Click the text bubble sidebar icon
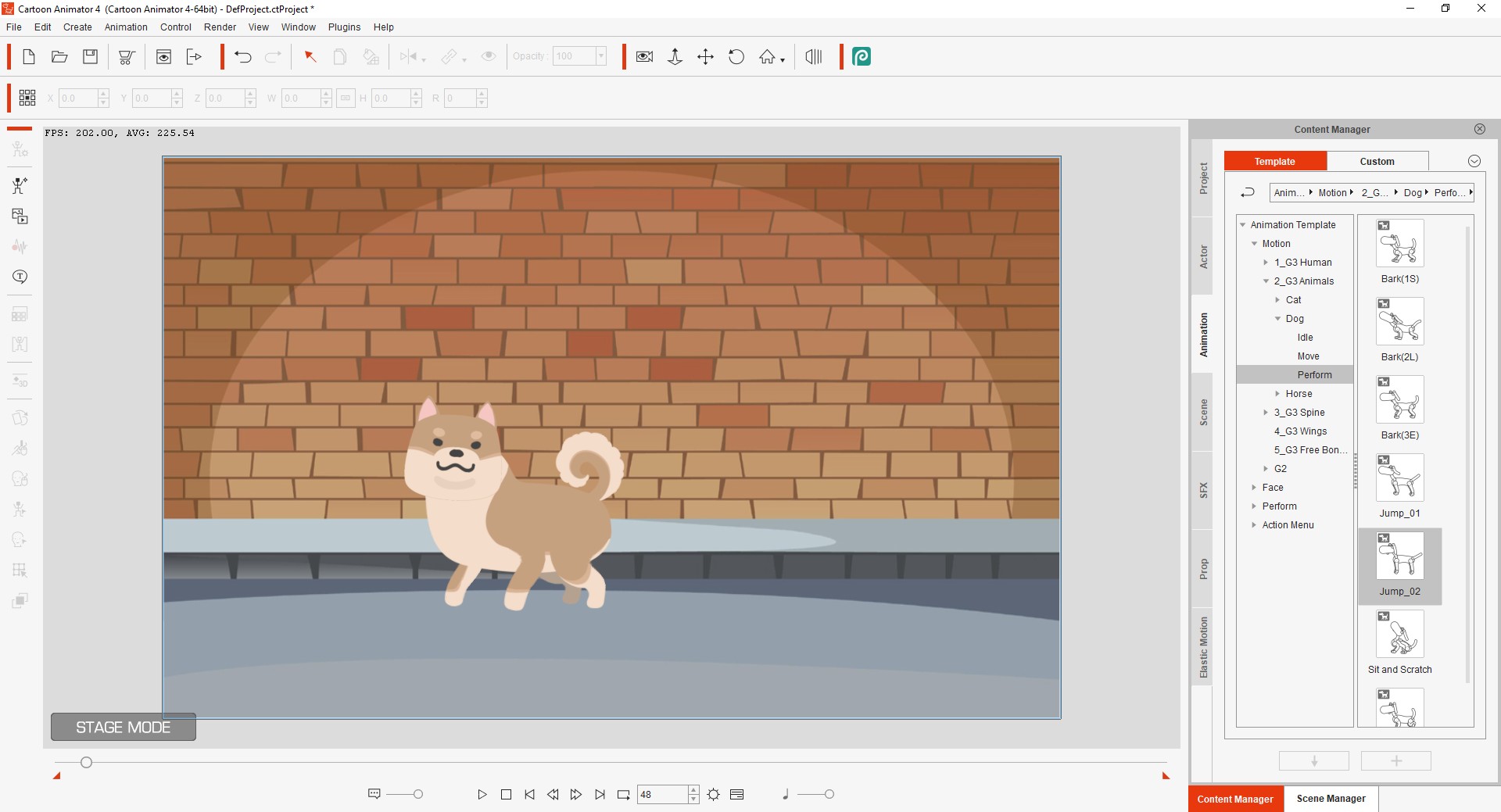 (20, 277)
